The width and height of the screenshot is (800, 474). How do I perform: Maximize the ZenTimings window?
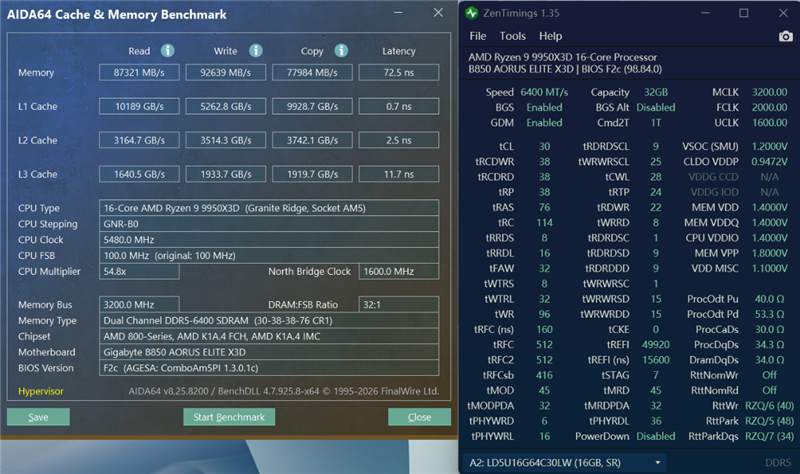(x=744, y=13)
